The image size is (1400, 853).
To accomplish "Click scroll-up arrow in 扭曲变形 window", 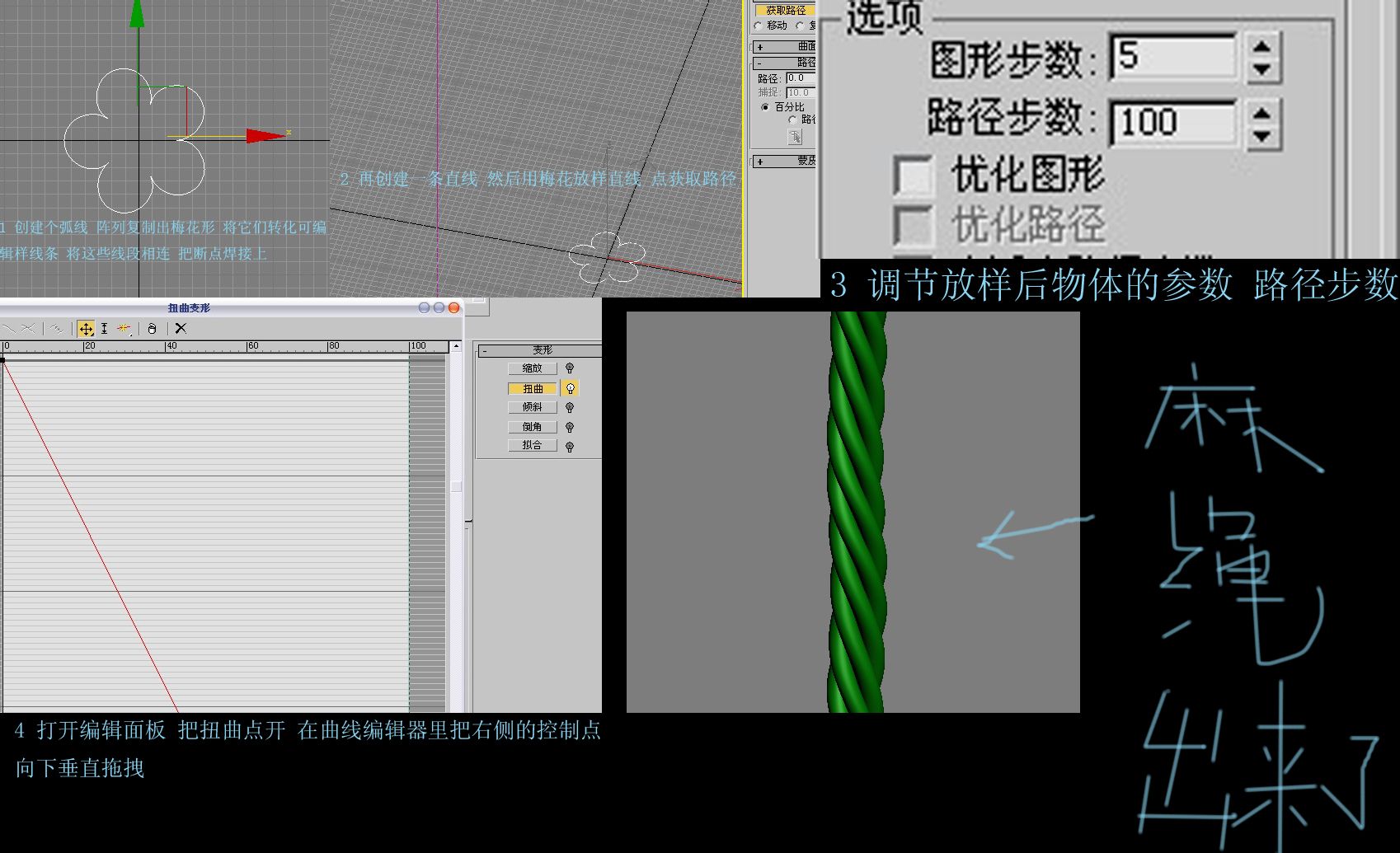I will pos(456,346).
